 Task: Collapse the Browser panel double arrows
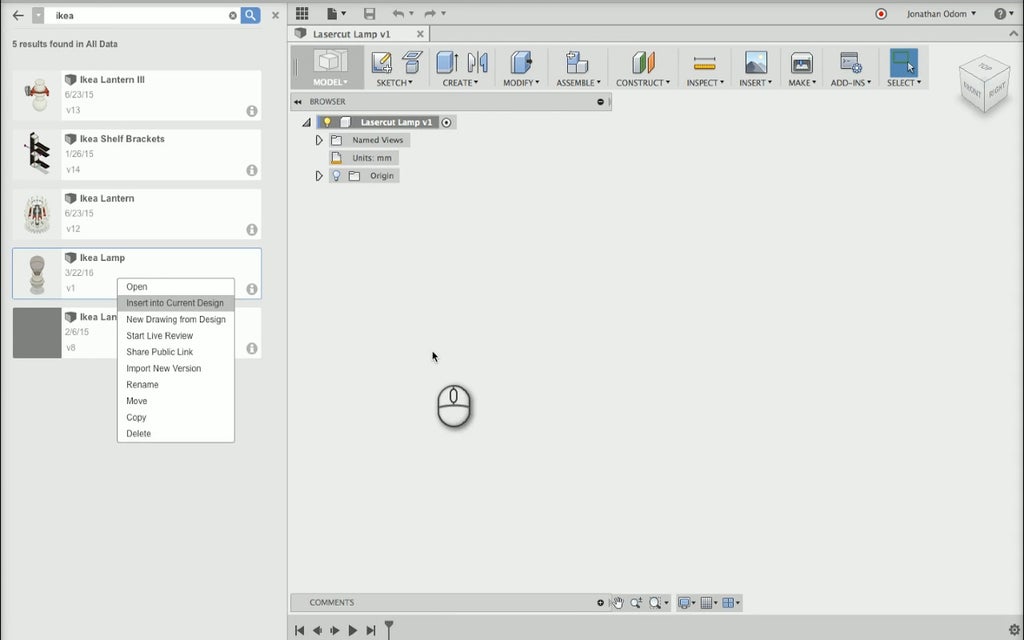[x=298, y=102]
